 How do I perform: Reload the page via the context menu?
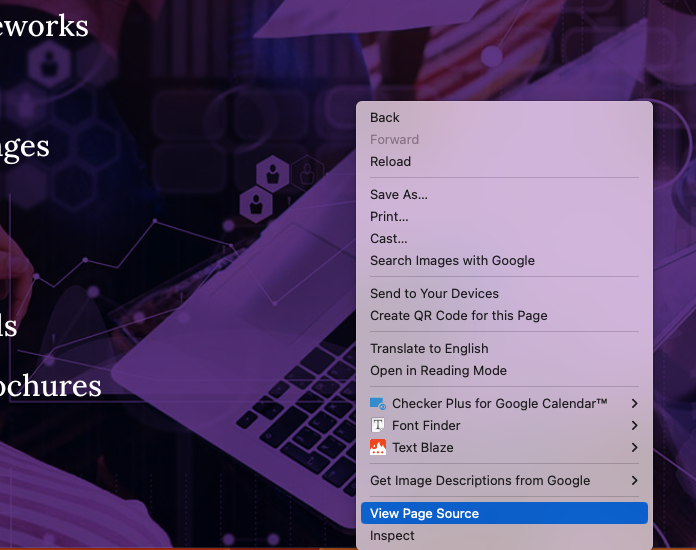tap(390, 162)
